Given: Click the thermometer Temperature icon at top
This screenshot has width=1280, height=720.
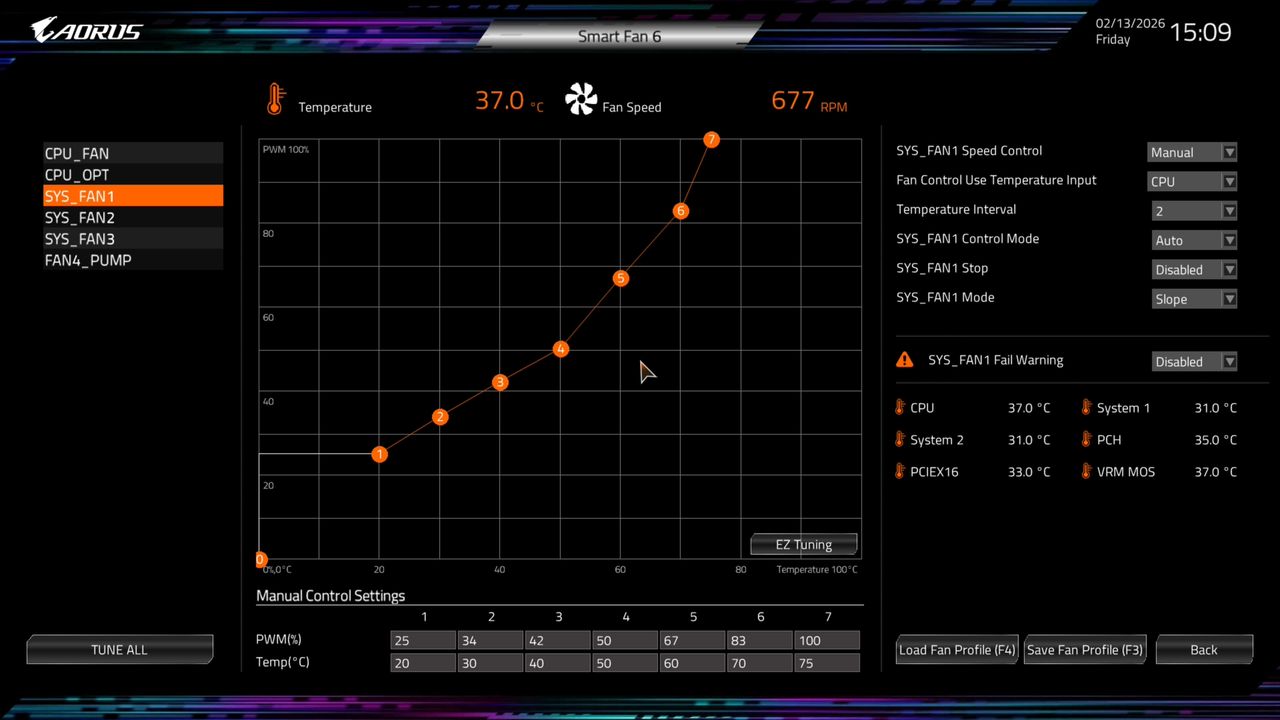Looking at the screenshot, I should point(277,98).
